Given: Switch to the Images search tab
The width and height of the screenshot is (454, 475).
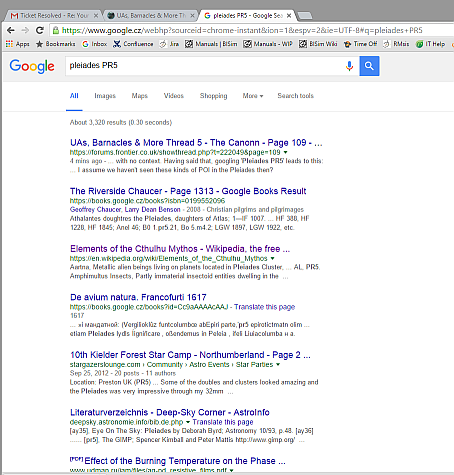Looking at the screenshot, I should (x=105, y=96).
